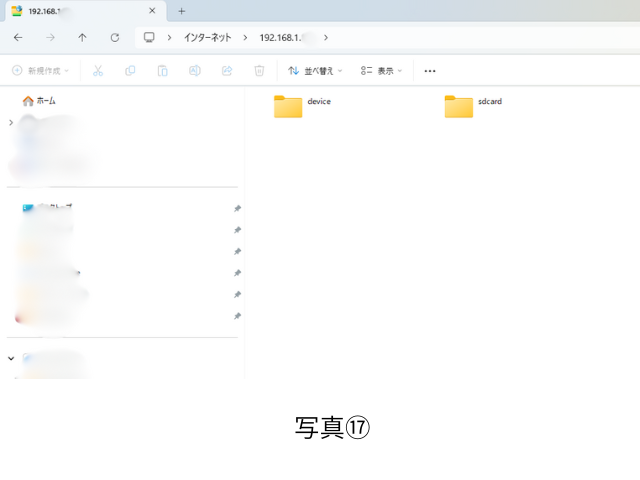Click the rename icon in toolbar

(195, 71)
